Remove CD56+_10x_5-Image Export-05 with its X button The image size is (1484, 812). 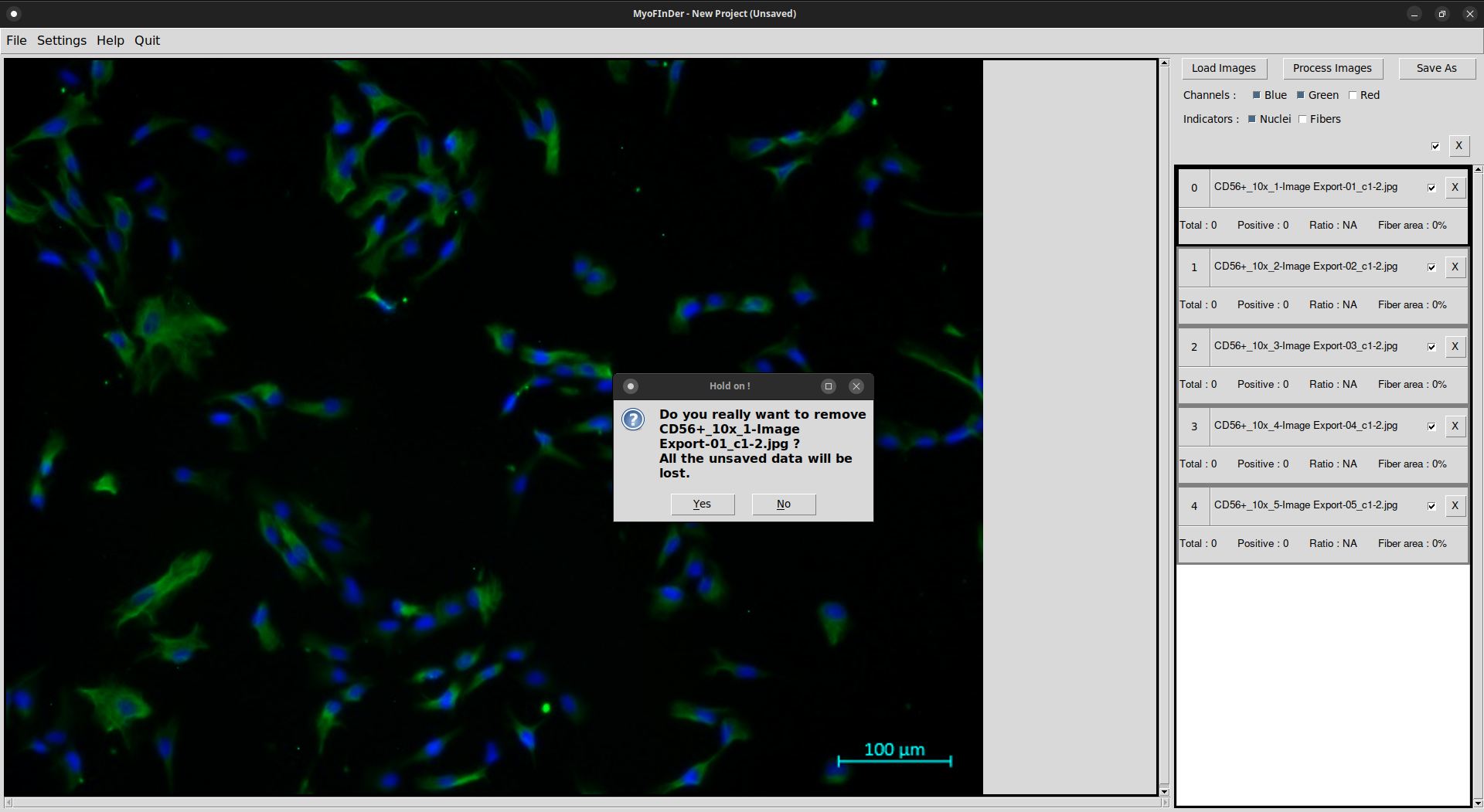click(1455, 506)
